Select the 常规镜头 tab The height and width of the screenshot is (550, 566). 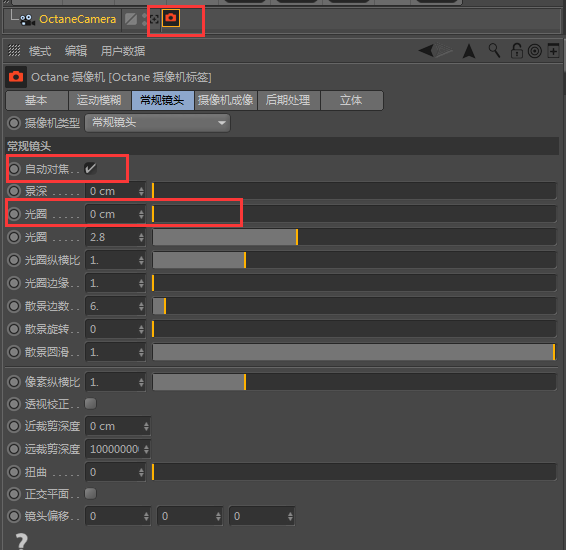[162, 100]
